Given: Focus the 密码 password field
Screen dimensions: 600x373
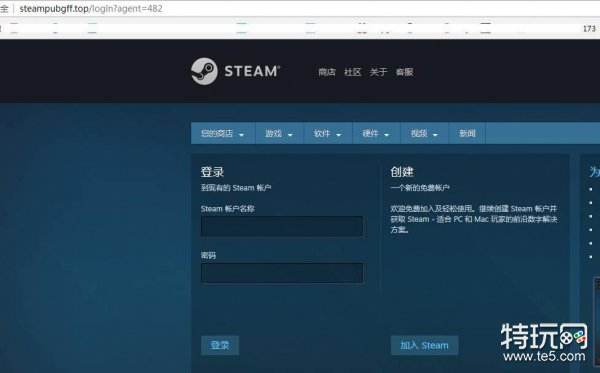Looking at the screenshot, I should click(282, 273).
